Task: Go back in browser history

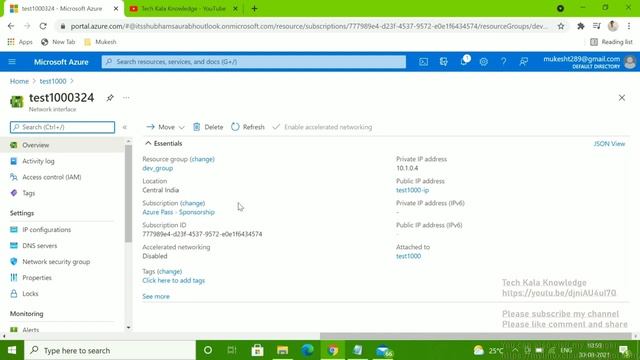Action: [x=11, y=26]
